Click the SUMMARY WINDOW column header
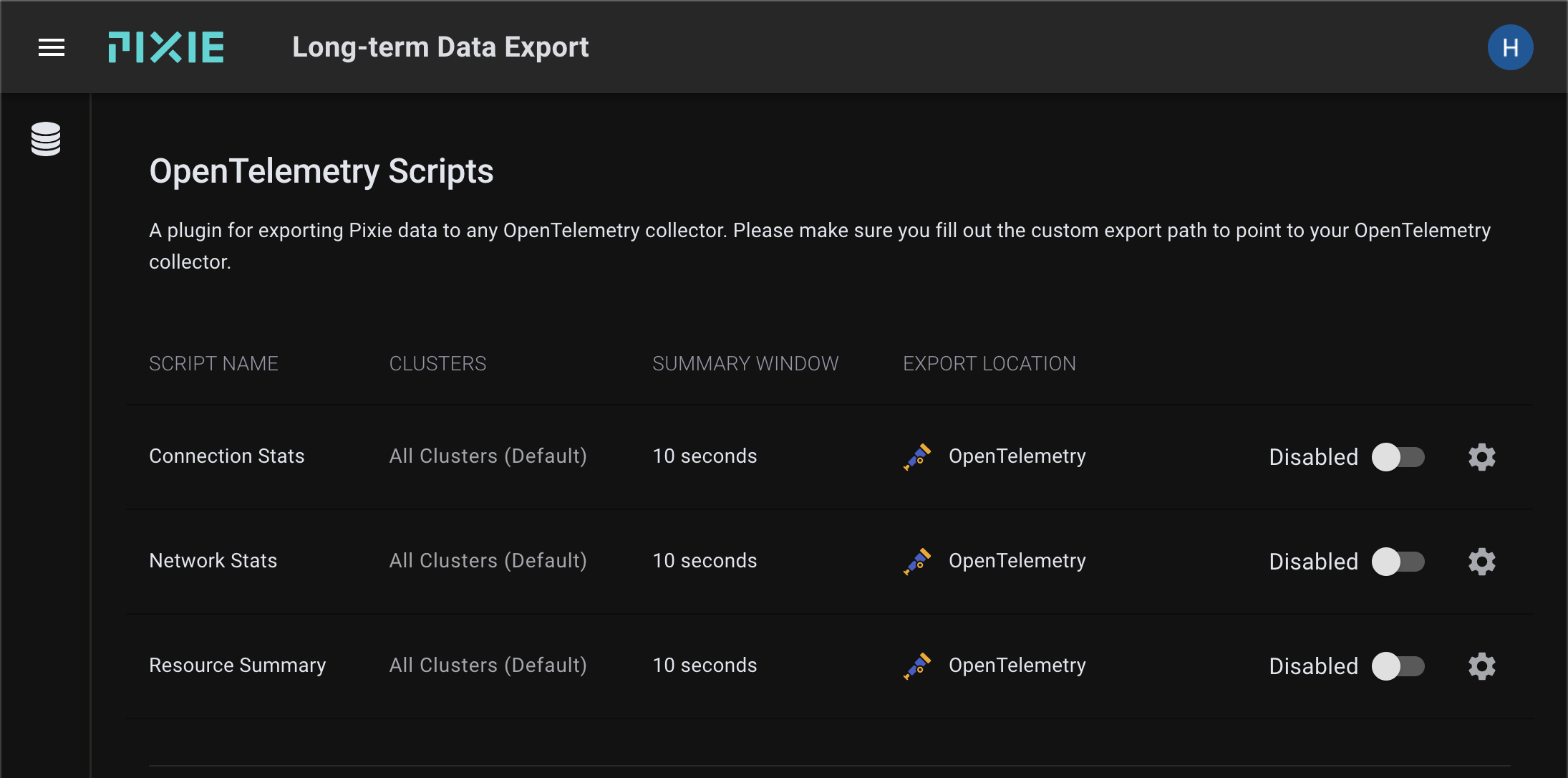 pos(745,364)
